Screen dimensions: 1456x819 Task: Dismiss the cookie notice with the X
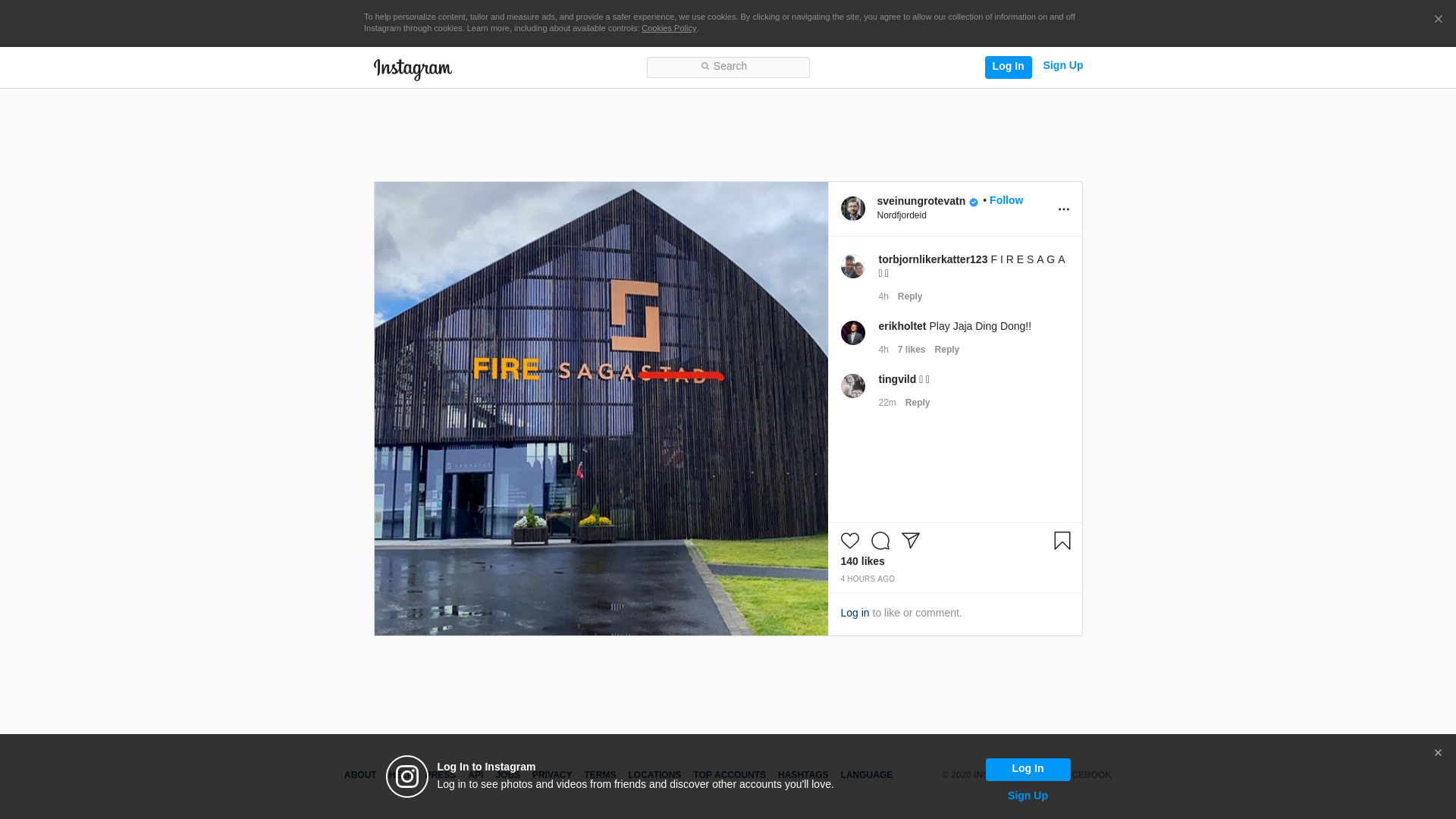click(x=1438, y=20)
